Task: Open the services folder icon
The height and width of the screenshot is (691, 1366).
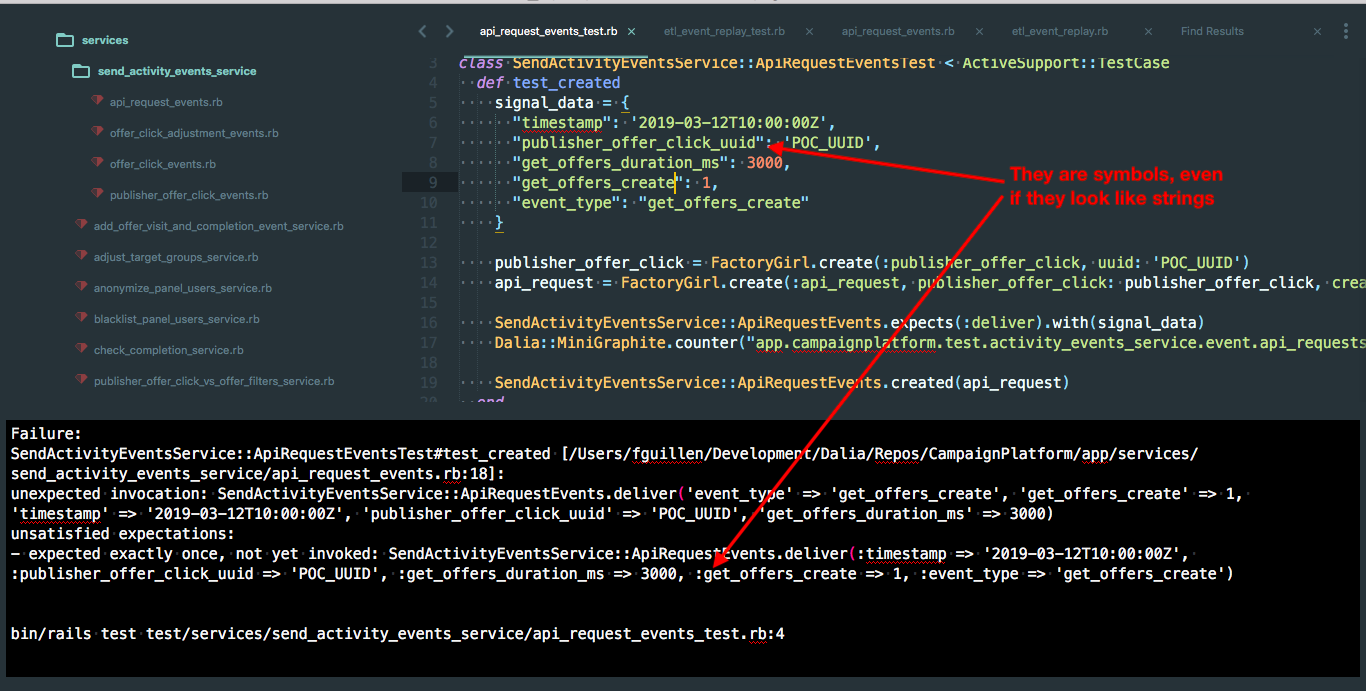Action: click(65, 40)
